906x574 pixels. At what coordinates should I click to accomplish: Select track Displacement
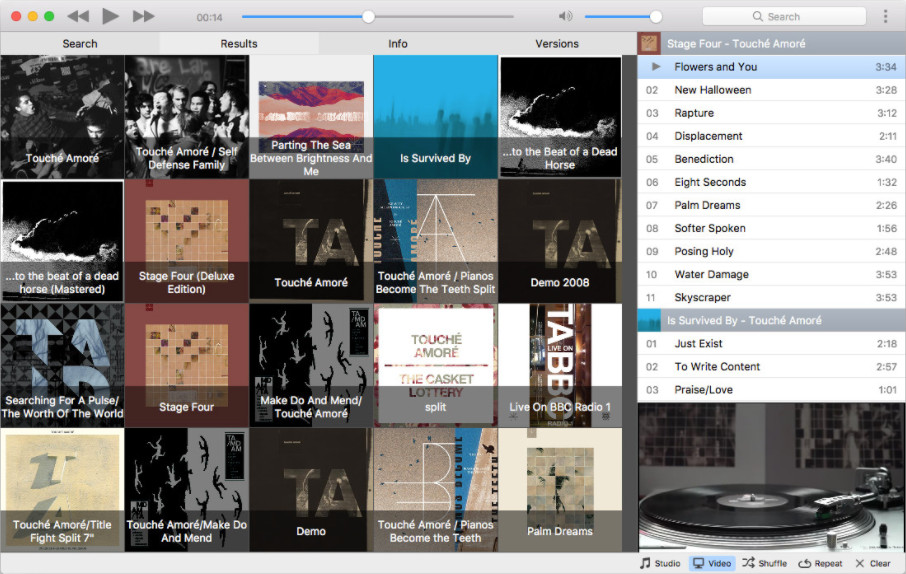coord(771,136)
